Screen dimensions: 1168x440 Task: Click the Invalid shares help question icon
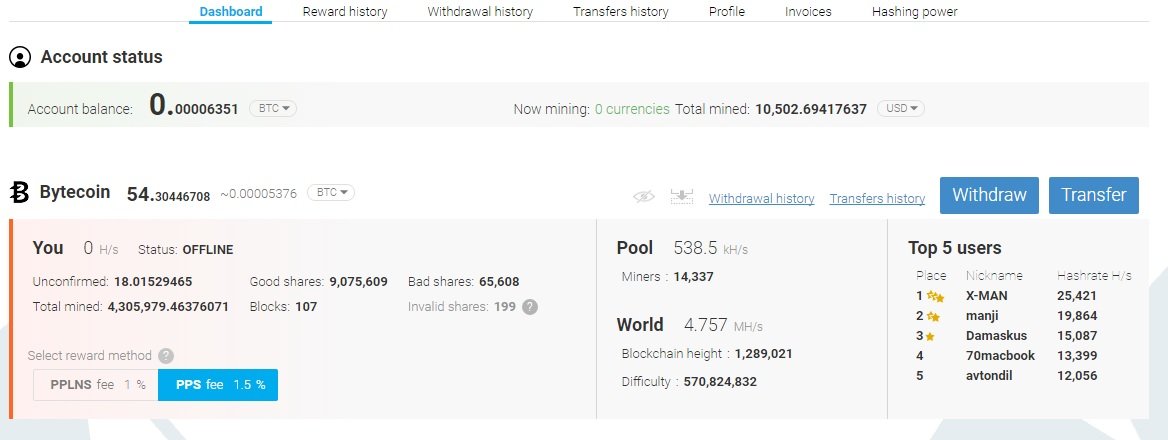530,307
